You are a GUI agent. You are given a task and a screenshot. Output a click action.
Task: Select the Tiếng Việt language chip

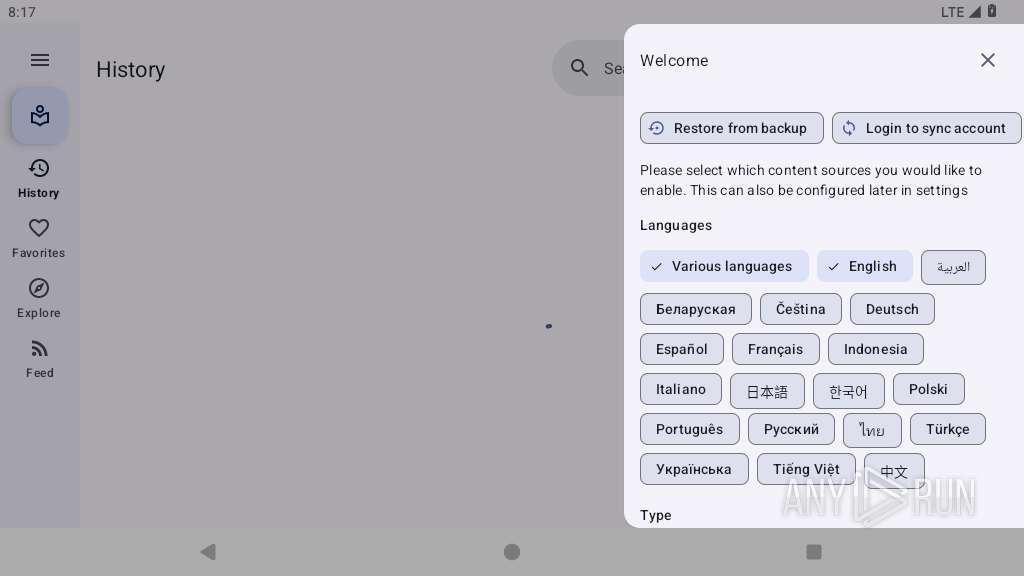point(806,469)
